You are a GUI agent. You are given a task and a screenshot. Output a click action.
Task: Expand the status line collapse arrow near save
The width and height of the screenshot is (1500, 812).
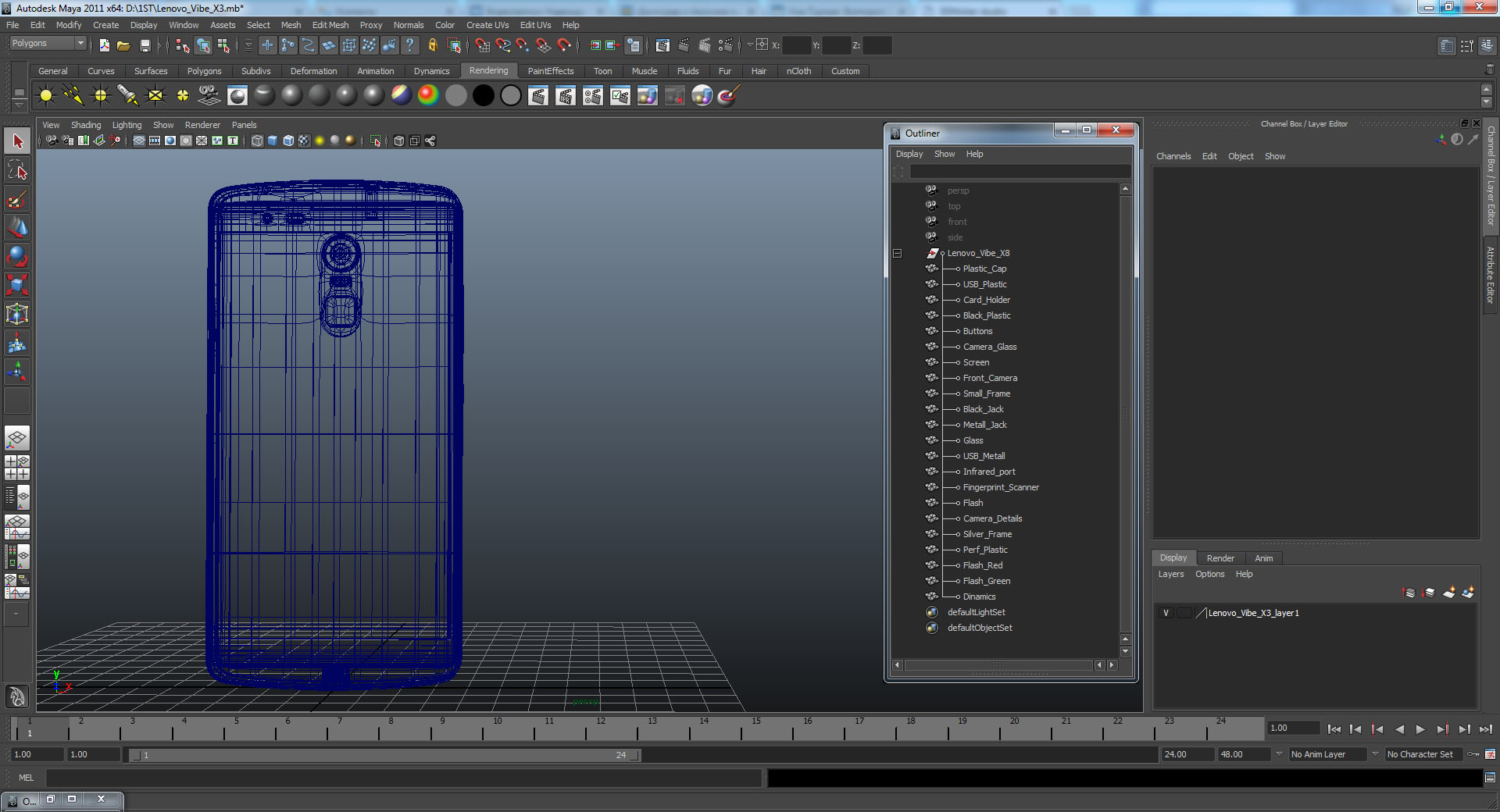(x=159, y=45)
